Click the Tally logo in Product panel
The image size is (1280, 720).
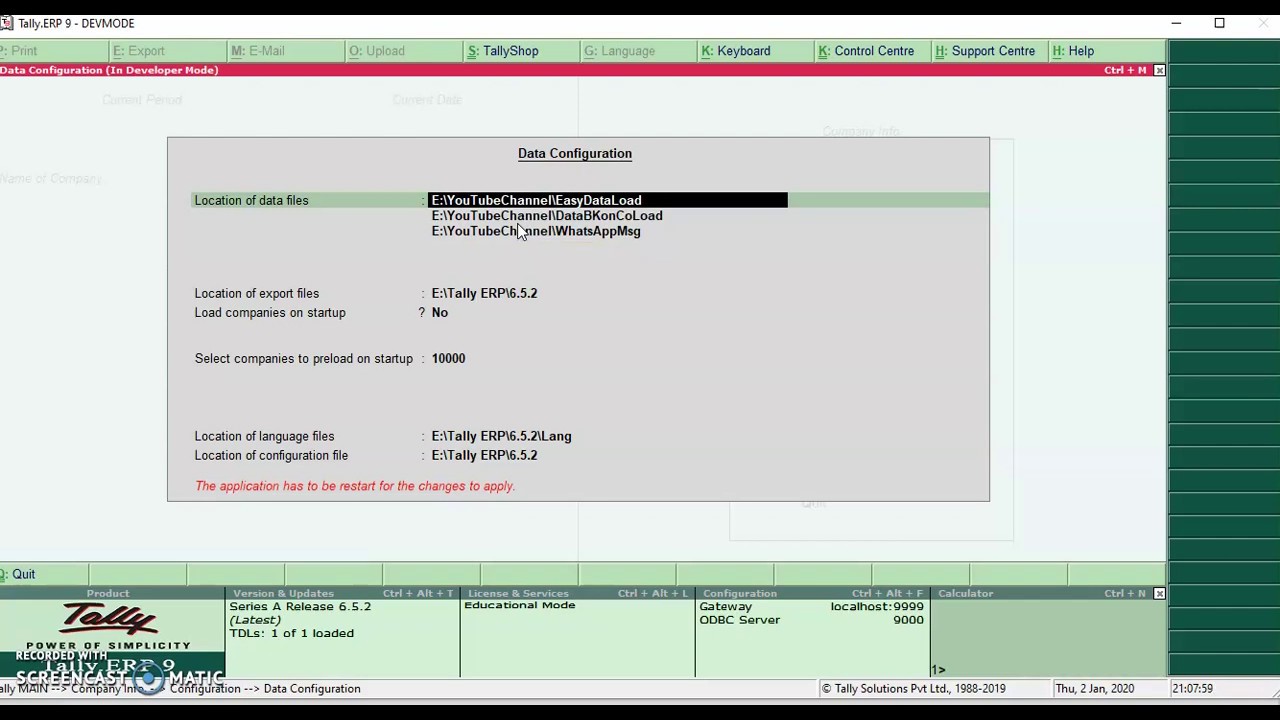(110, 620)
